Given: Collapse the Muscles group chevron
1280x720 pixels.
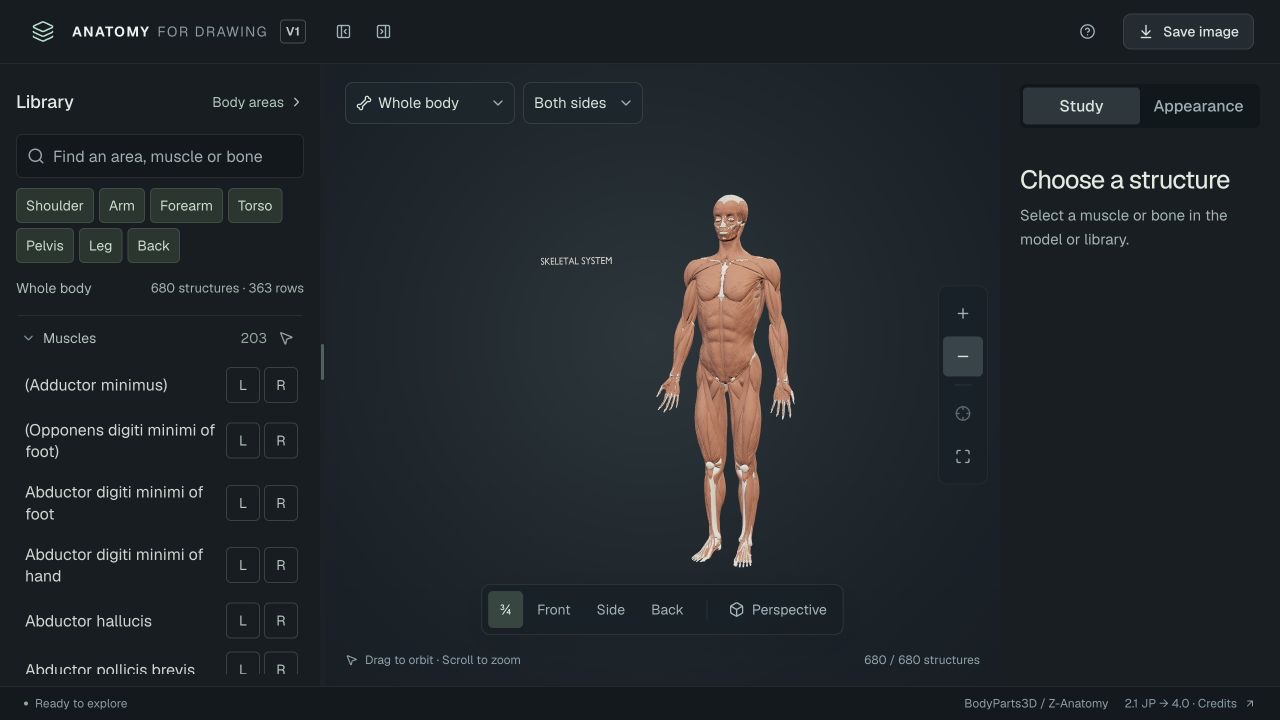Looking at the screenshot, I should click(x=29, y=339).
